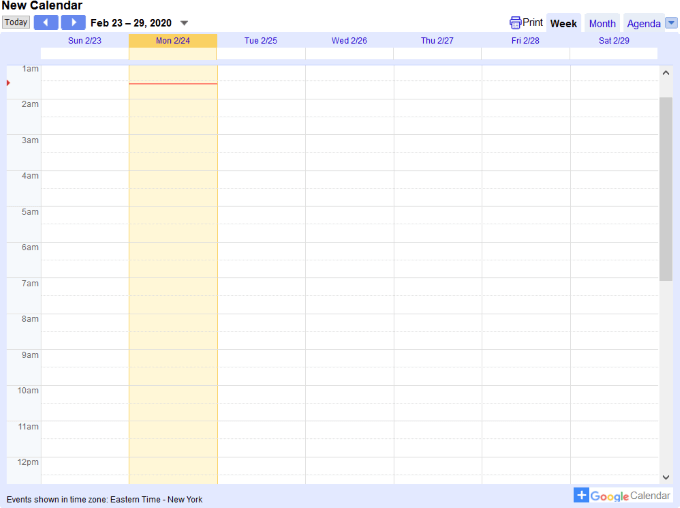Click the printer icon

pyautogui.click(x=515, y=22)
